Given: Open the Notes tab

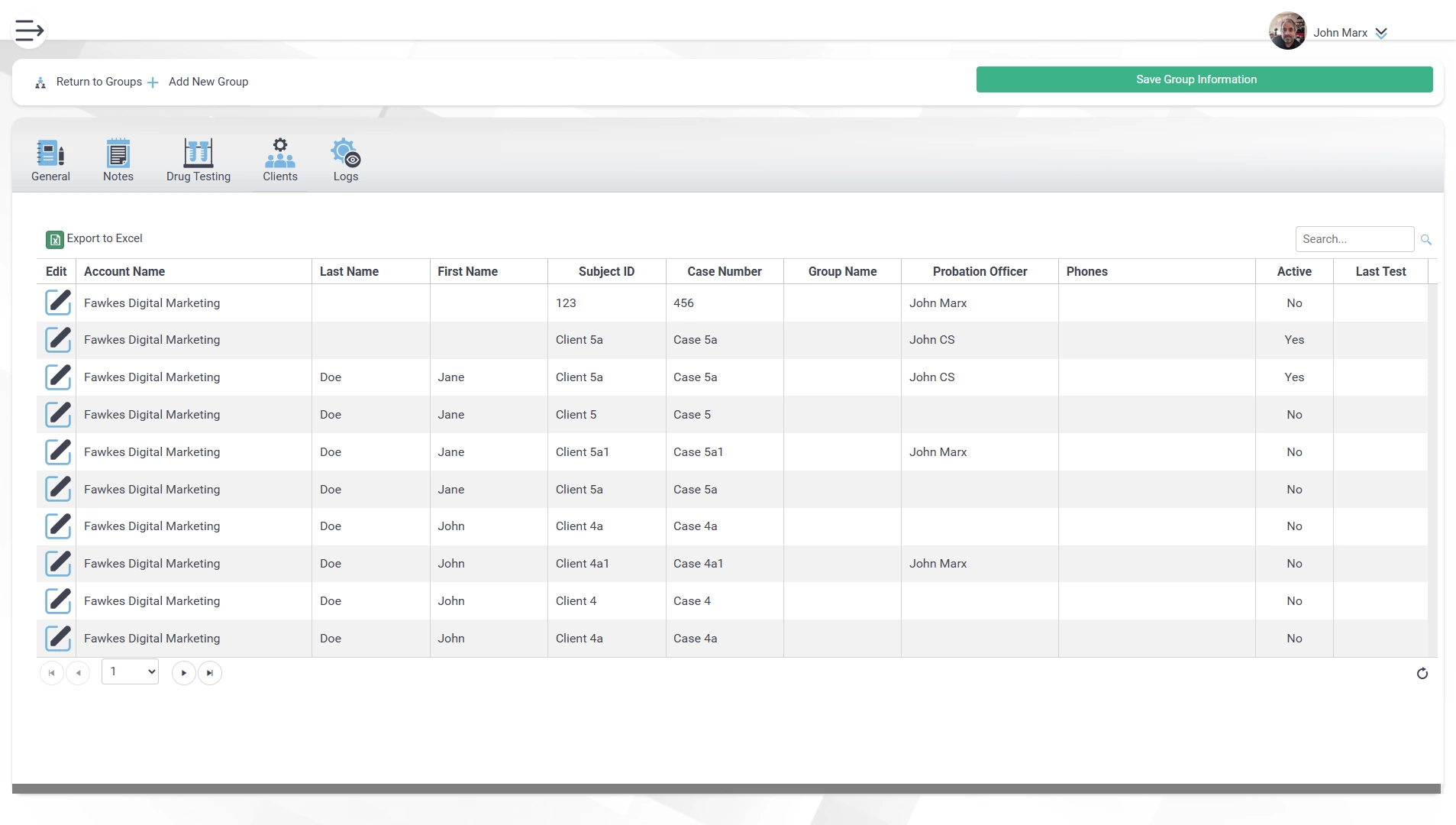Looking at the screenshot, I should (x=118, y=160).
